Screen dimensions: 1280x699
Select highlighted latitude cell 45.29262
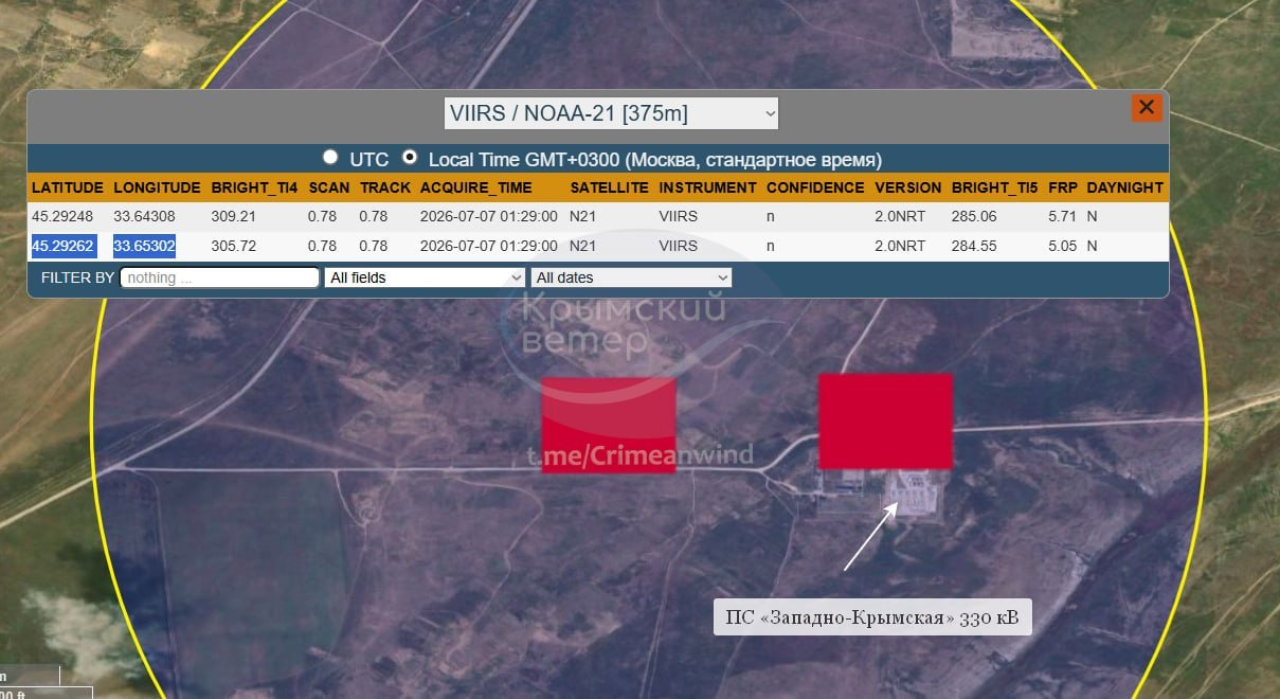pos(63,246)
